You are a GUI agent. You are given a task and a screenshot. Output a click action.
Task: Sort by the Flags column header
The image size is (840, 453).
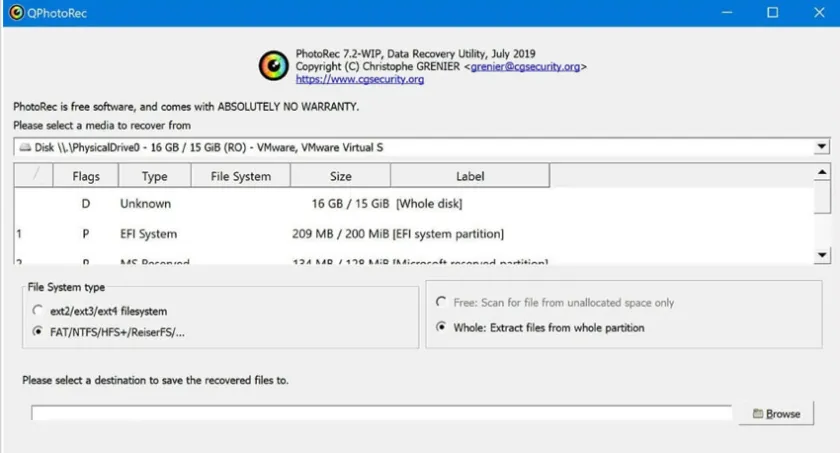[86, 176]
